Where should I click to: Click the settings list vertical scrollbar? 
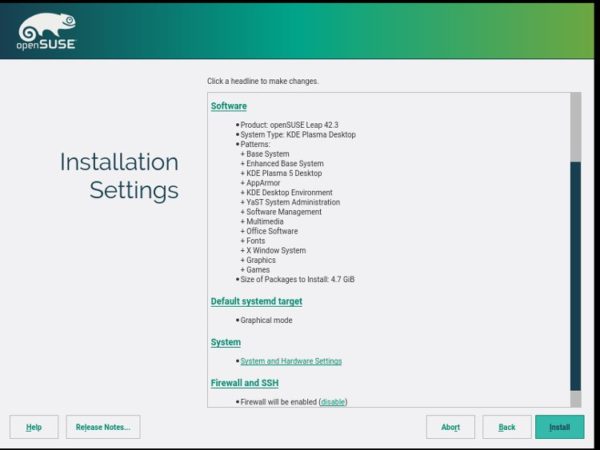pyautogui.click(x=575, y=270)
